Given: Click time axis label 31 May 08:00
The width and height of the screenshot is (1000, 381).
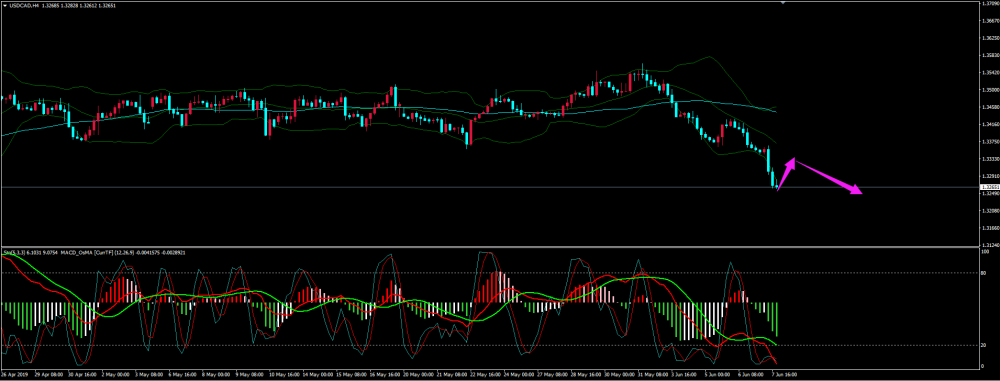Looking at the screenshot, I should click(653, 375).
